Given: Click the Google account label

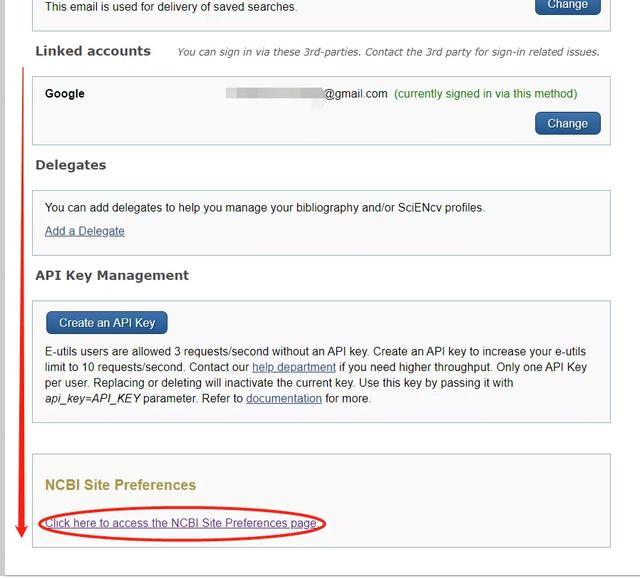Looking at the screenshot, I should click(65, 93).
